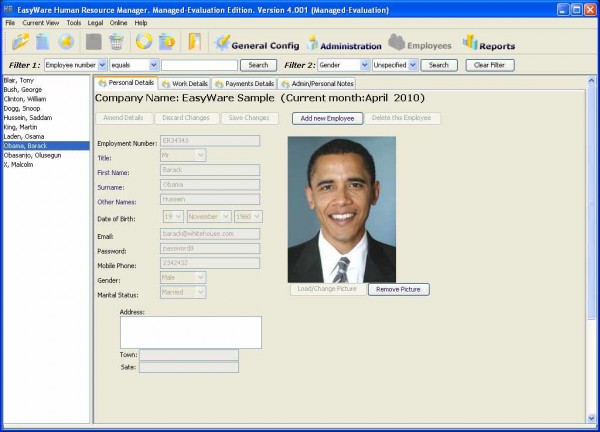Click the icon on Personal Details tab
600x432 pixels.
103,83
